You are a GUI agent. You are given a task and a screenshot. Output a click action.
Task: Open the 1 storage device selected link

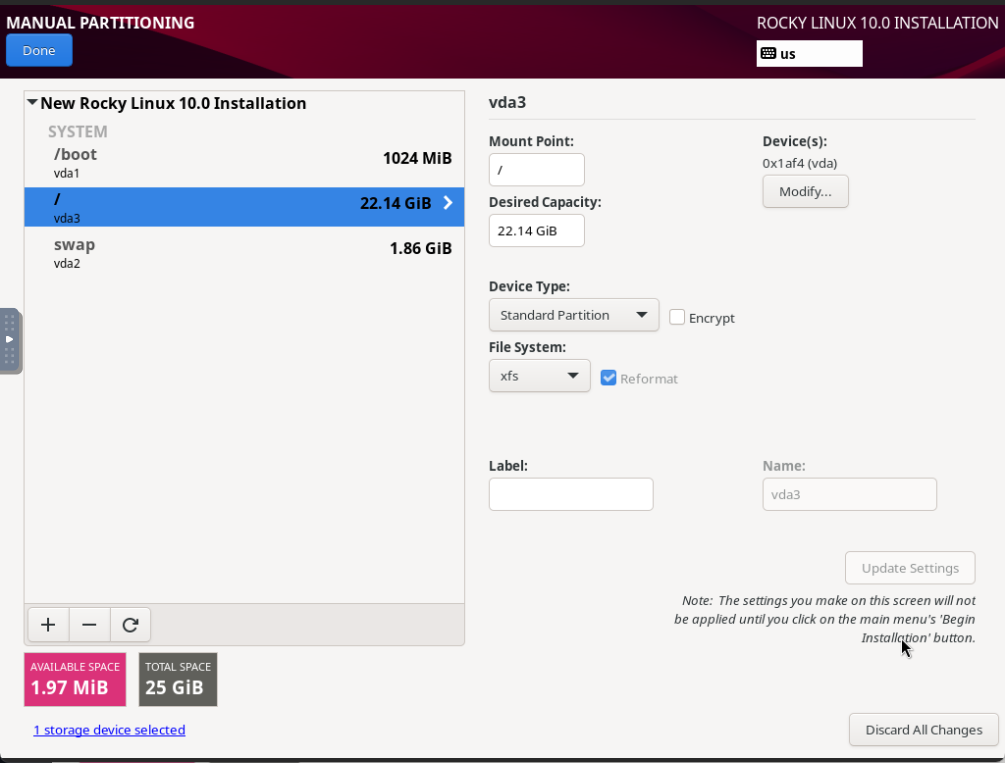(110, 730)
